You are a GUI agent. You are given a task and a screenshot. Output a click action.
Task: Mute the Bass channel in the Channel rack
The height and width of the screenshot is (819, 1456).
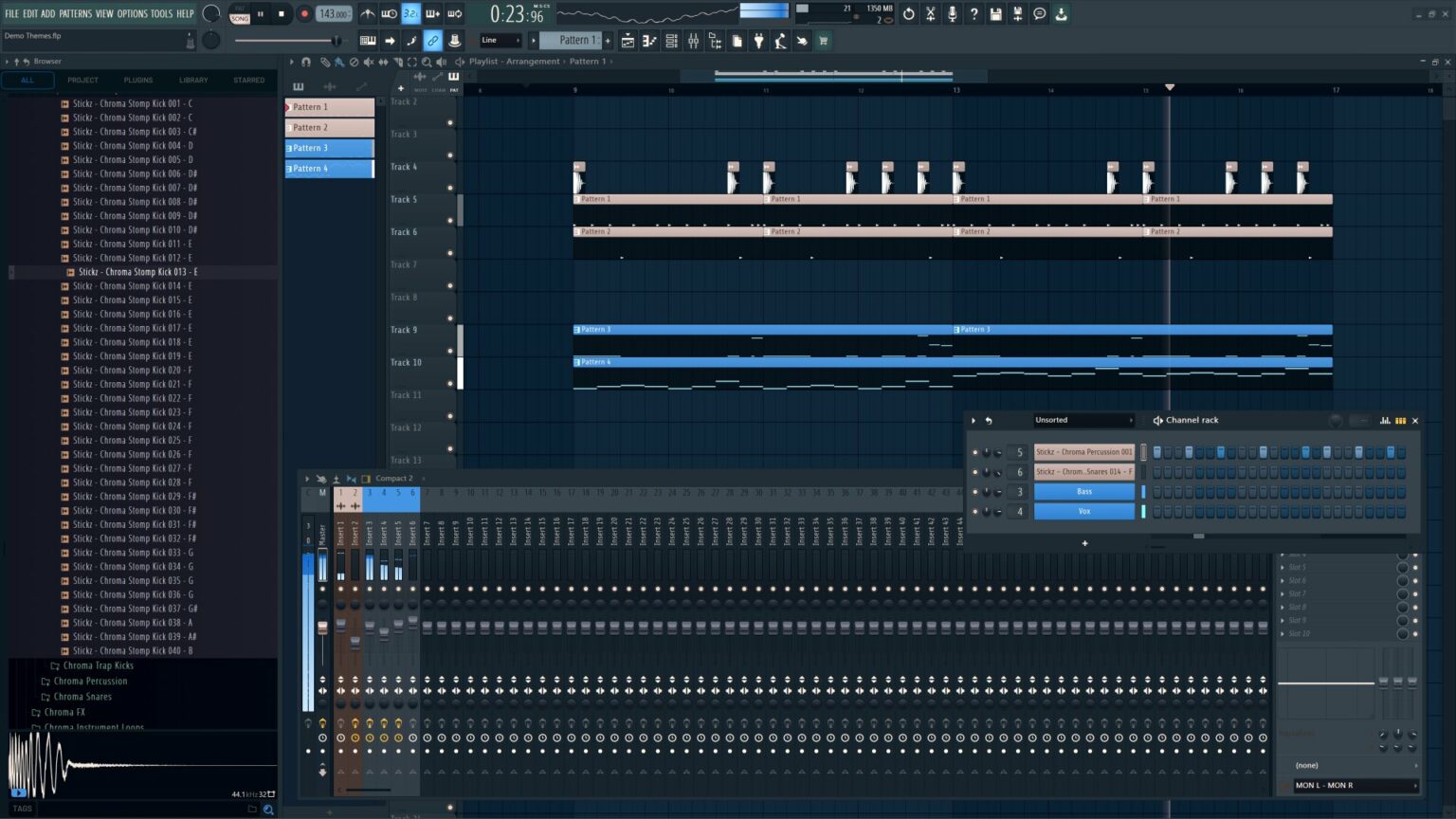tap(975, 491)
